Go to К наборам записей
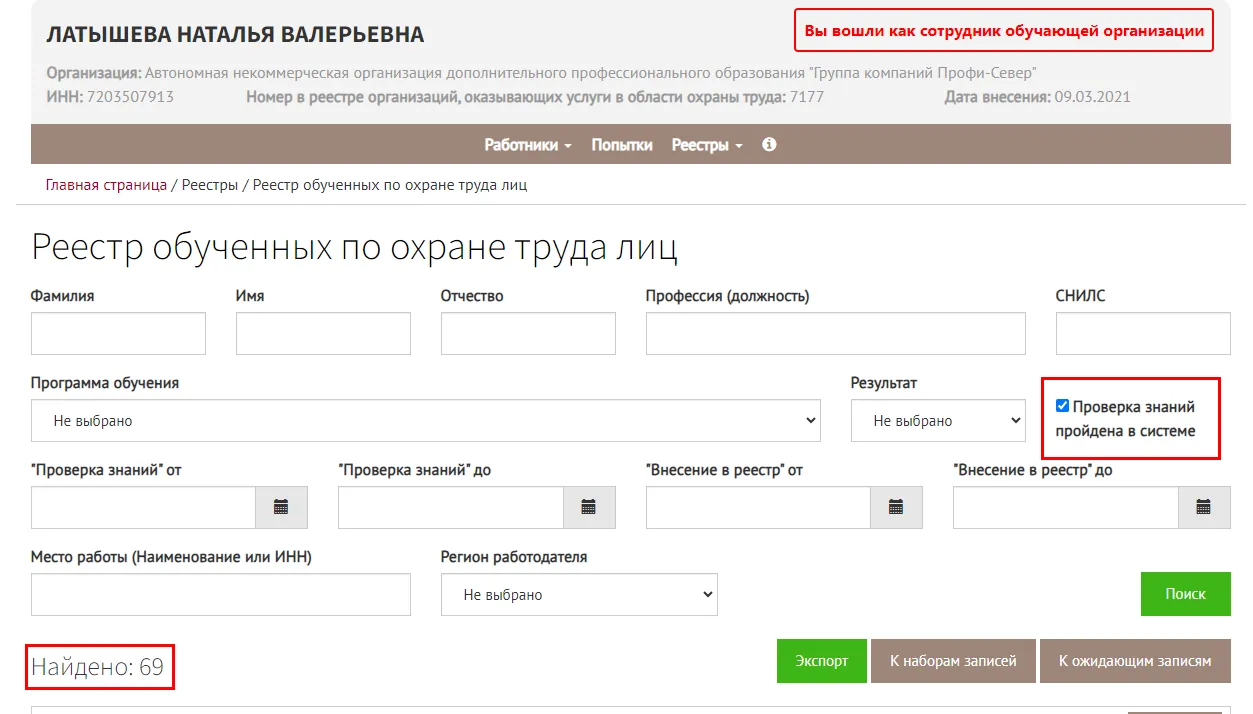The width and height of the screenshot is (1253, 714). [953, 661]
